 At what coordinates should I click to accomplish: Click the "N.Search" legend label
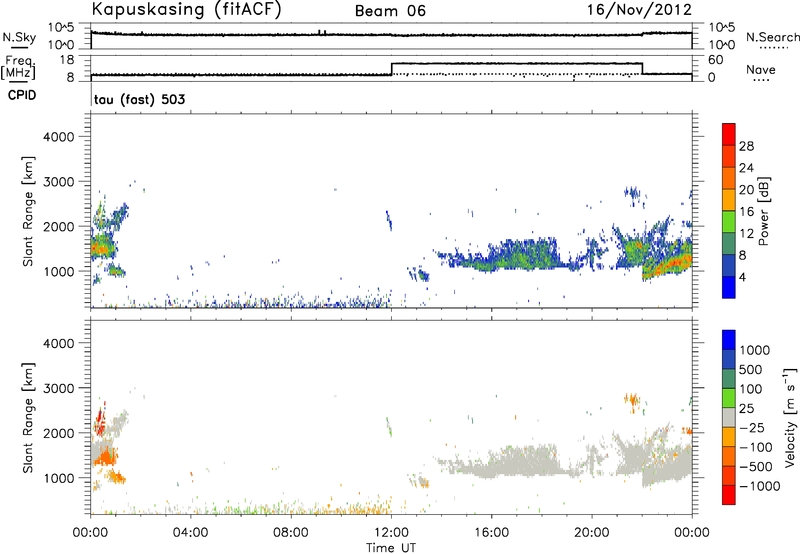pyautogui.click(x=772, y=37)
